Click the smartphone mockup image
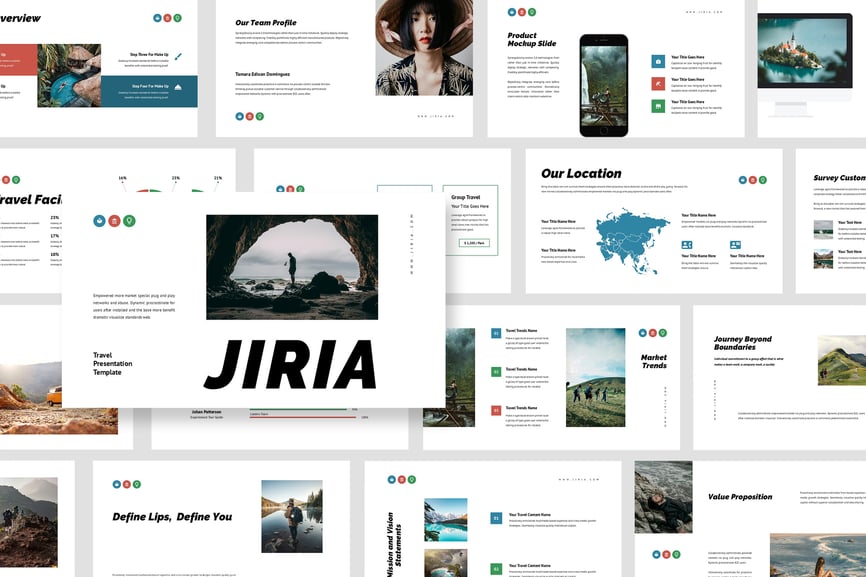Screen dimensions: 866x577 tap(604, 85)
